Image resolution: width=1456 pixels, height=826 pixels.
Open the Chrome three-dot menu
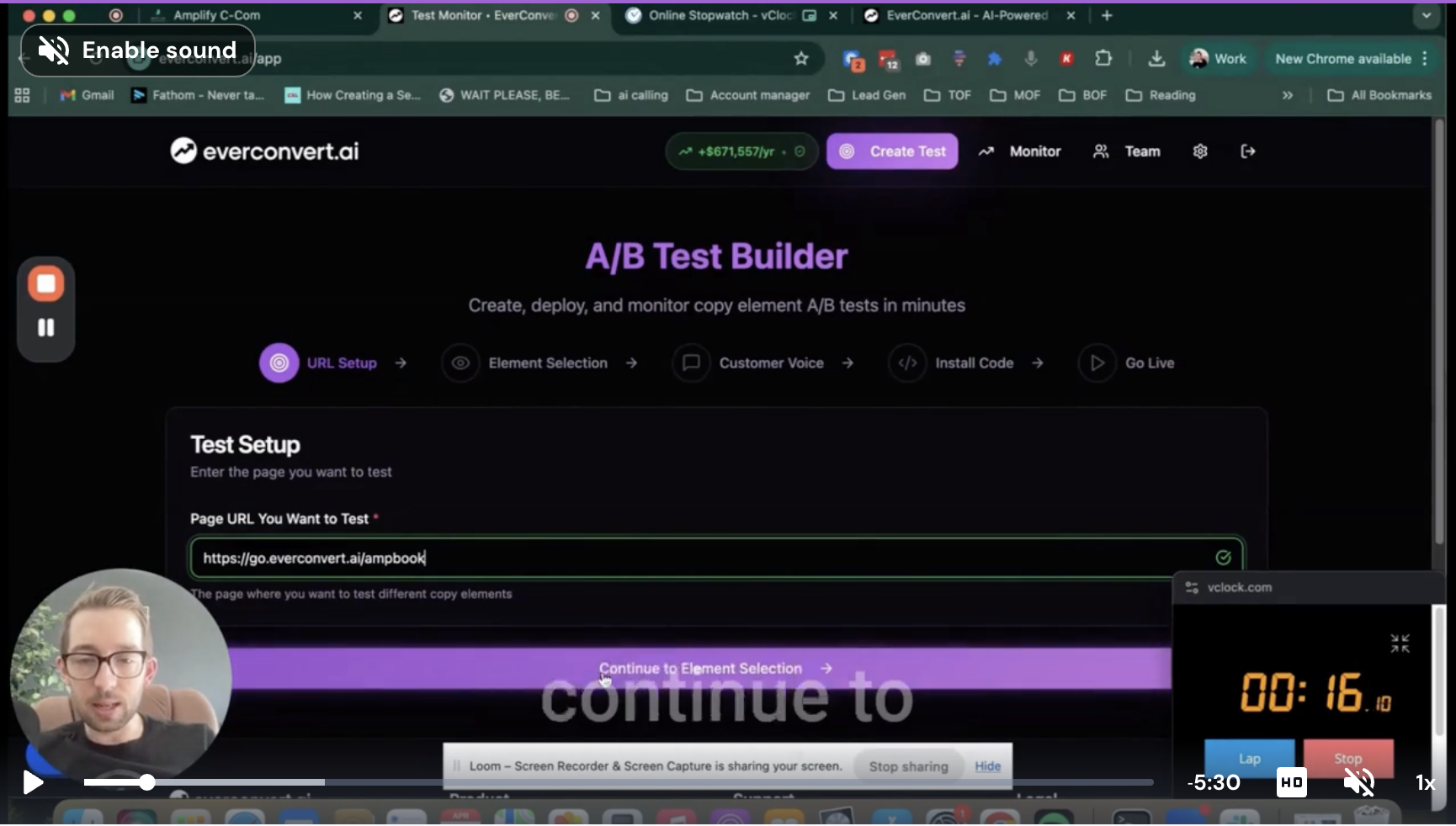coord(1425,58)
